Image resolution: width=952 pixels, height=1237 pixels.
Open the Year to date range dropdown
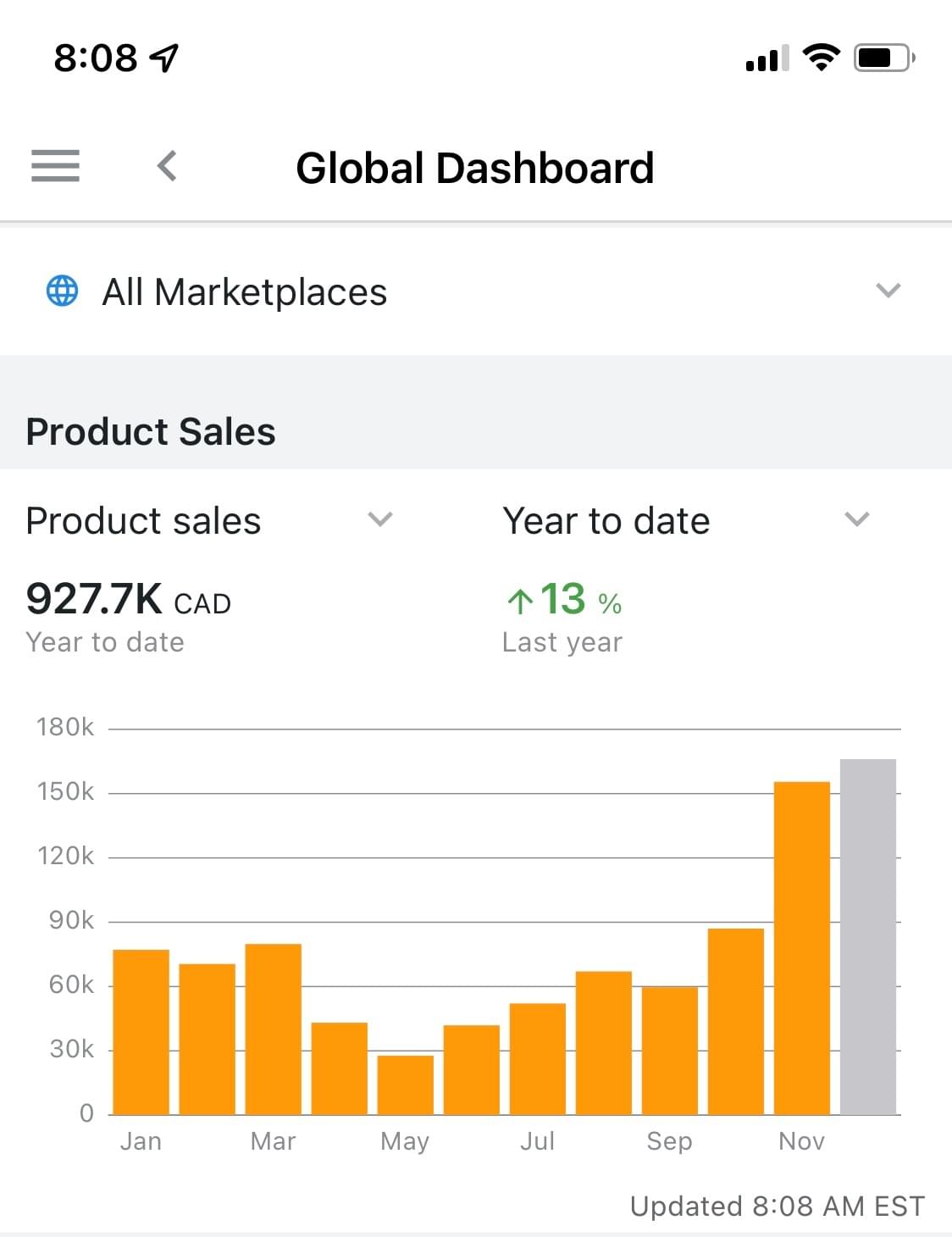click(x=857, y=519)
